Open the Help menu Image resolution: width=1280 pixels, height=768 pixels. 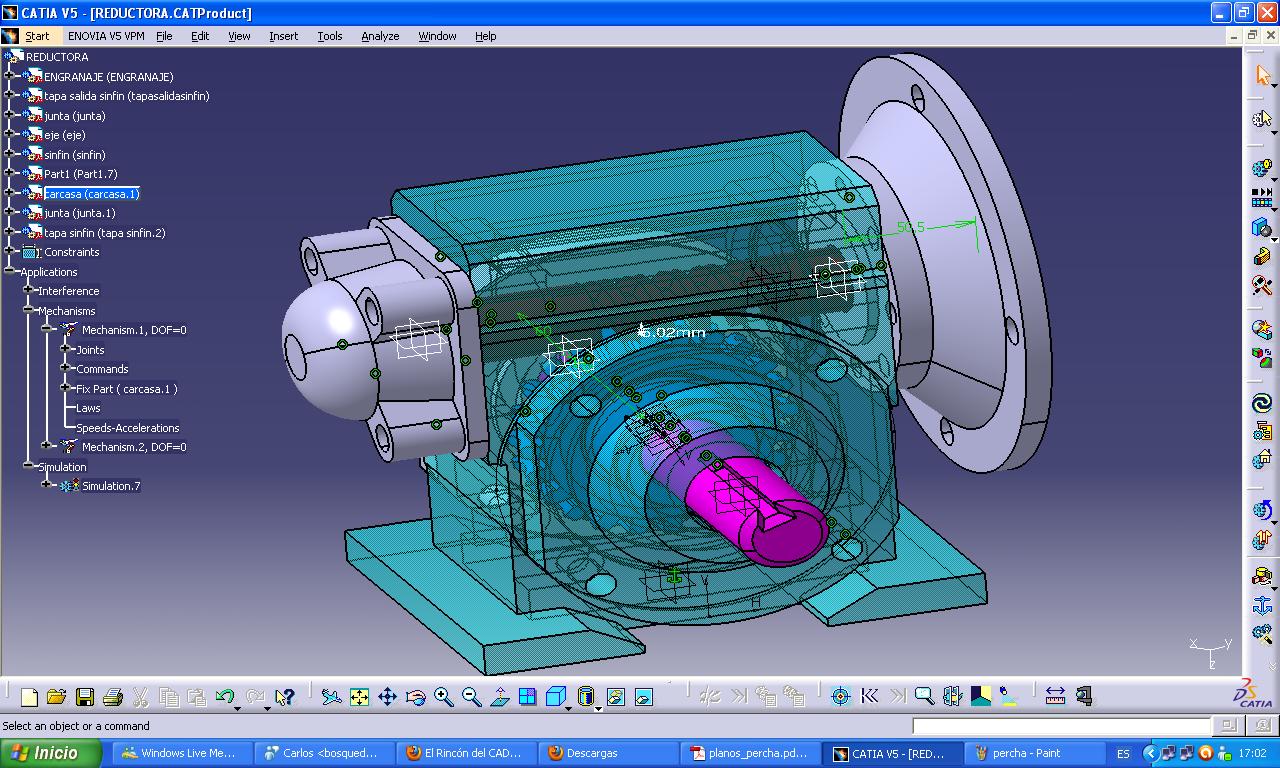(485, 36)
